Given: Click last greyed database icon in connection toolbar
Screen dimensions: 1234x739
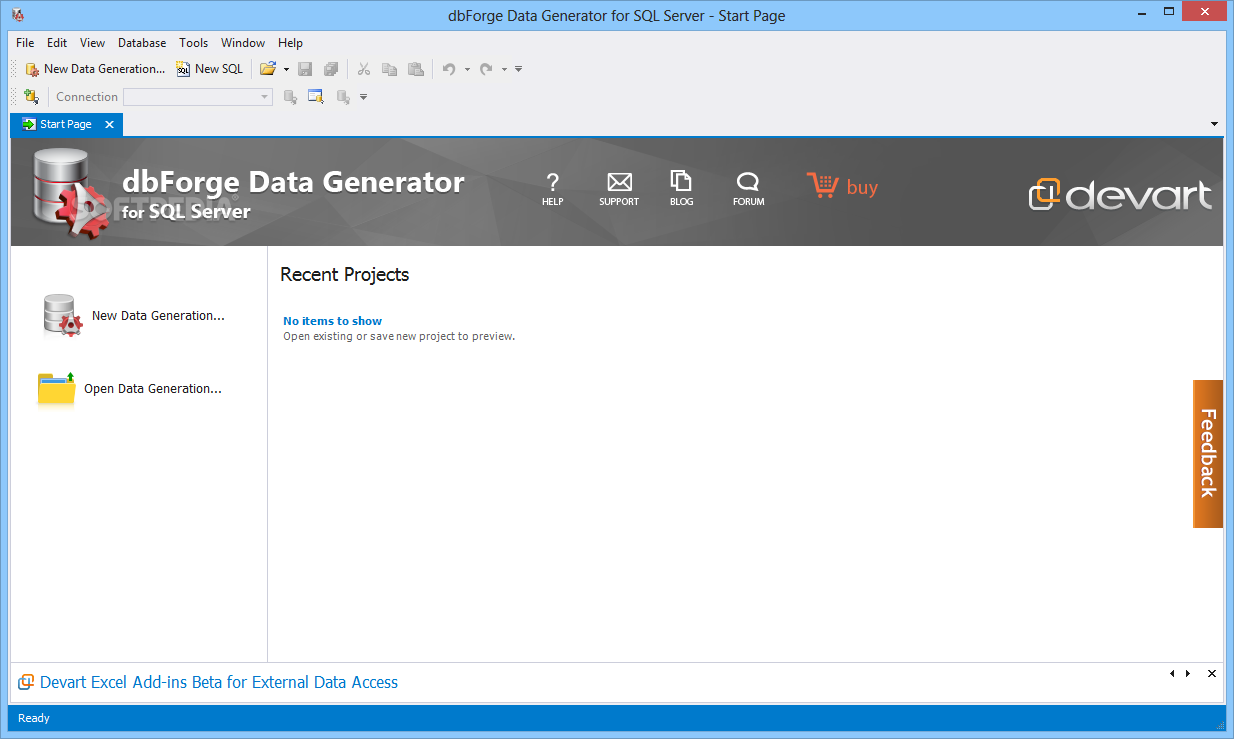Looking at the screenshot, I should [x=343, y=97].
